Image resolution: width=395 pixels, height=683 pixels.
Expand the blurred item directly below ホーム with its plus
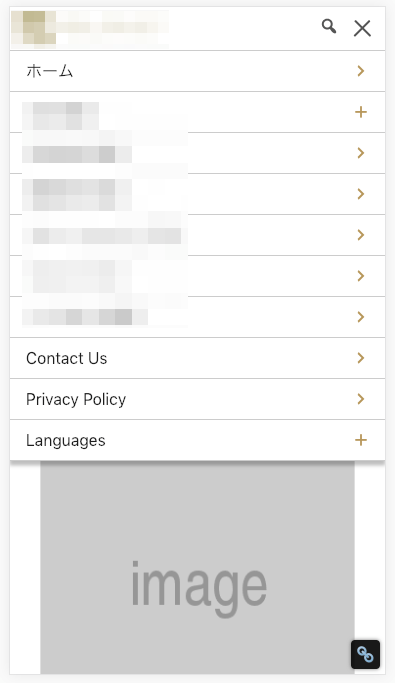coord(361,112)
